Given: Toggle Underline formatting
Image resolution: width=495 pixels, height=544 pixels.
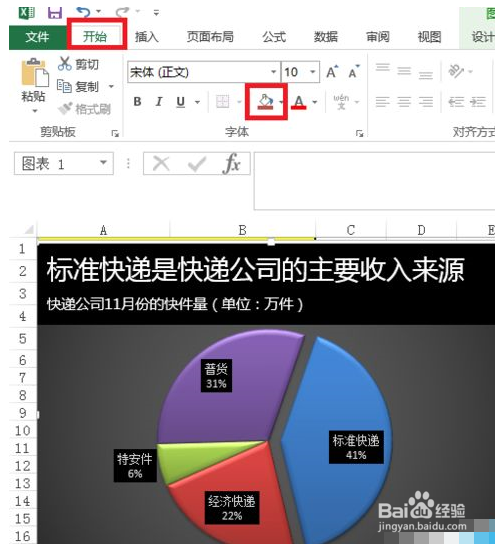Looking at the screenshot, I should (180, 102).
